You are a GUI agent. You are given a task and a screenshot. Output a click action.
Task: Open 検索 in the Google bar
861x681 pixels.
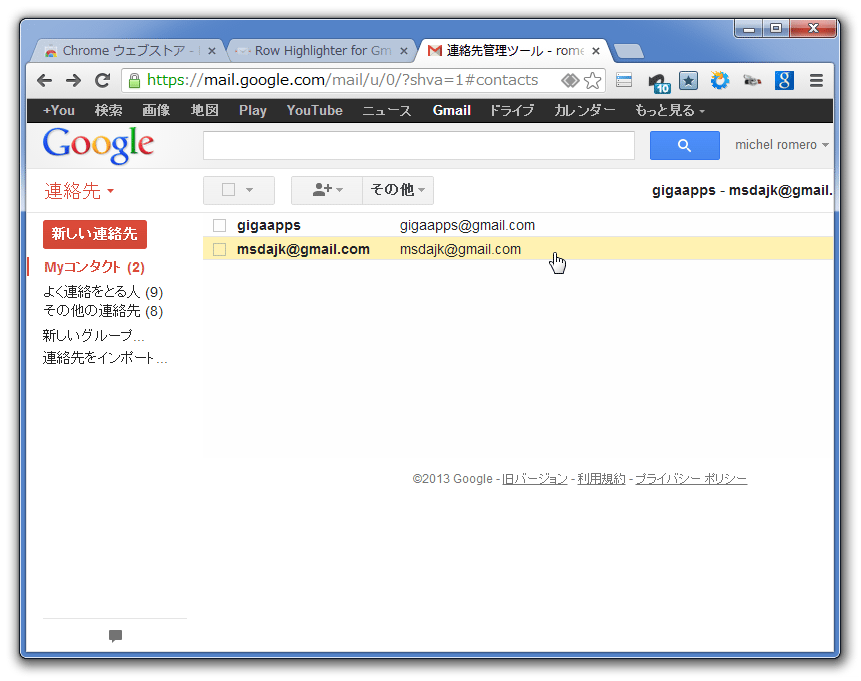point(108,110)
